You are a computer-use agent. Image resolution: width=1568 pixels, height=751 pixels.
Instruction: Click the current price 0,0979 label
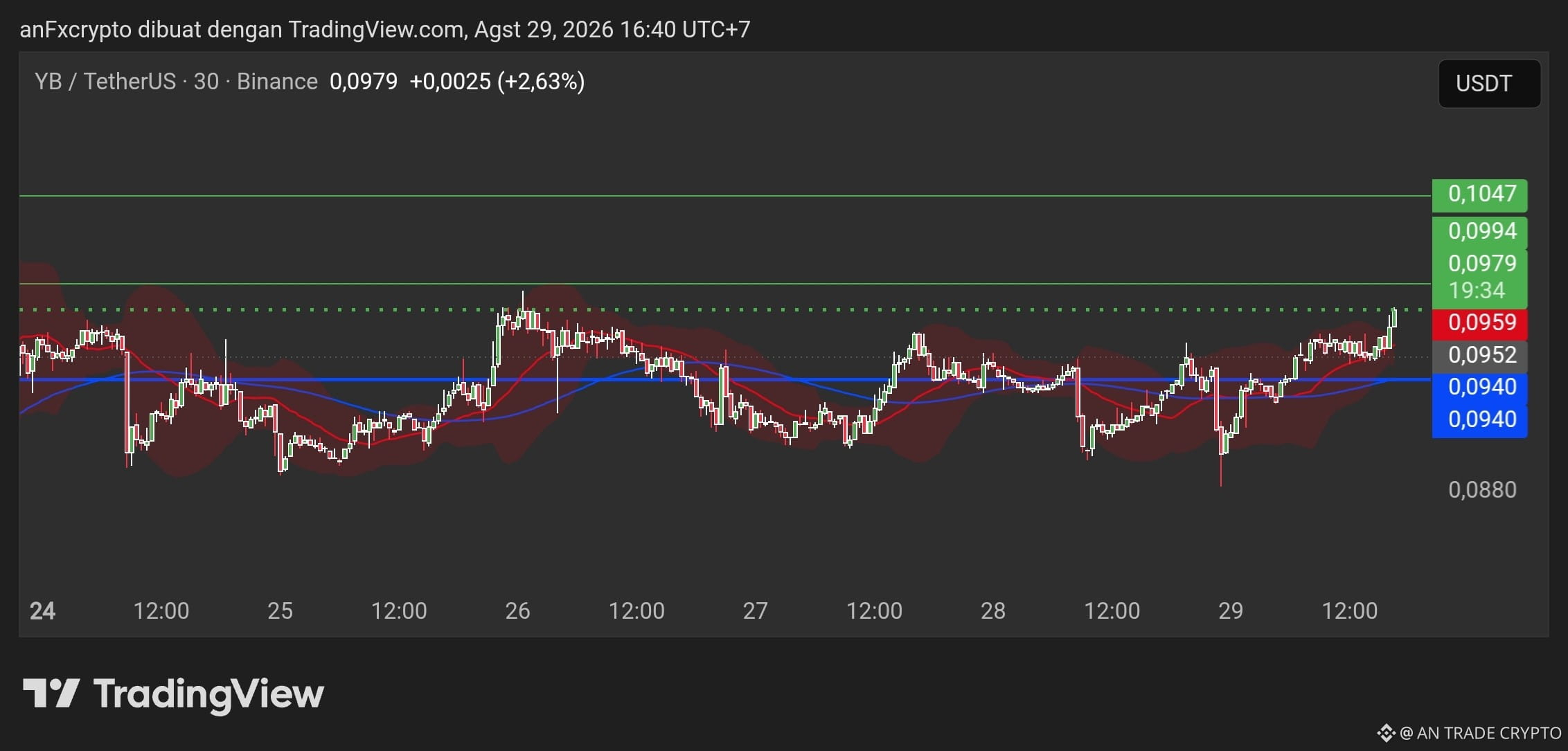(1481, 264)
